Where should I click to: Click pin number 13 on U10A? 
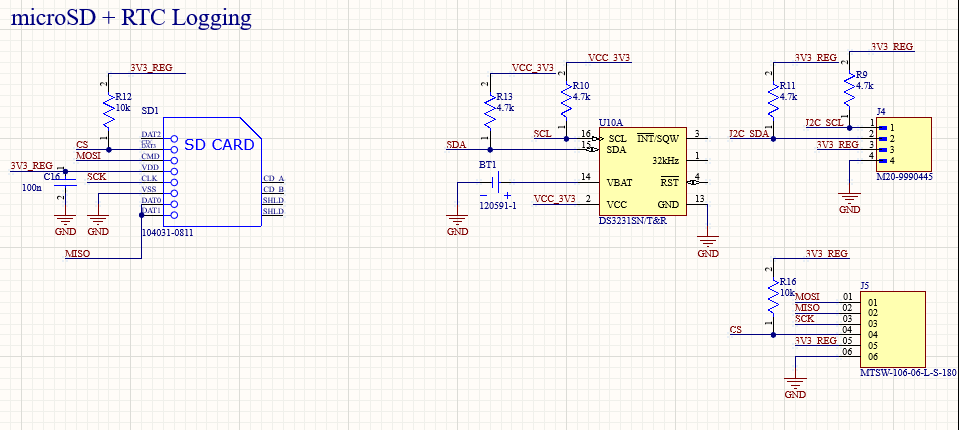coord(699,198)
